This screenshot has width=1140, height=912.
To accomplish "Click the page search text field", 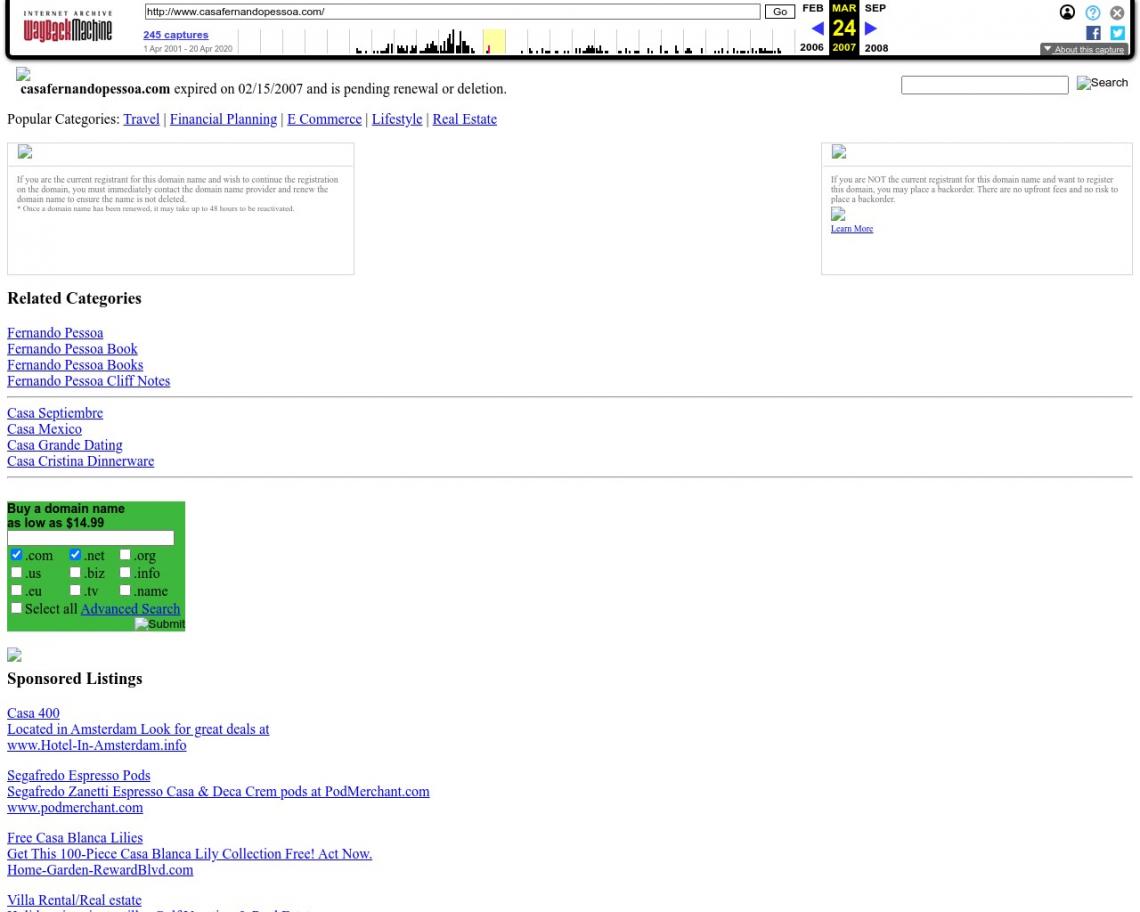I will point(984,85).
